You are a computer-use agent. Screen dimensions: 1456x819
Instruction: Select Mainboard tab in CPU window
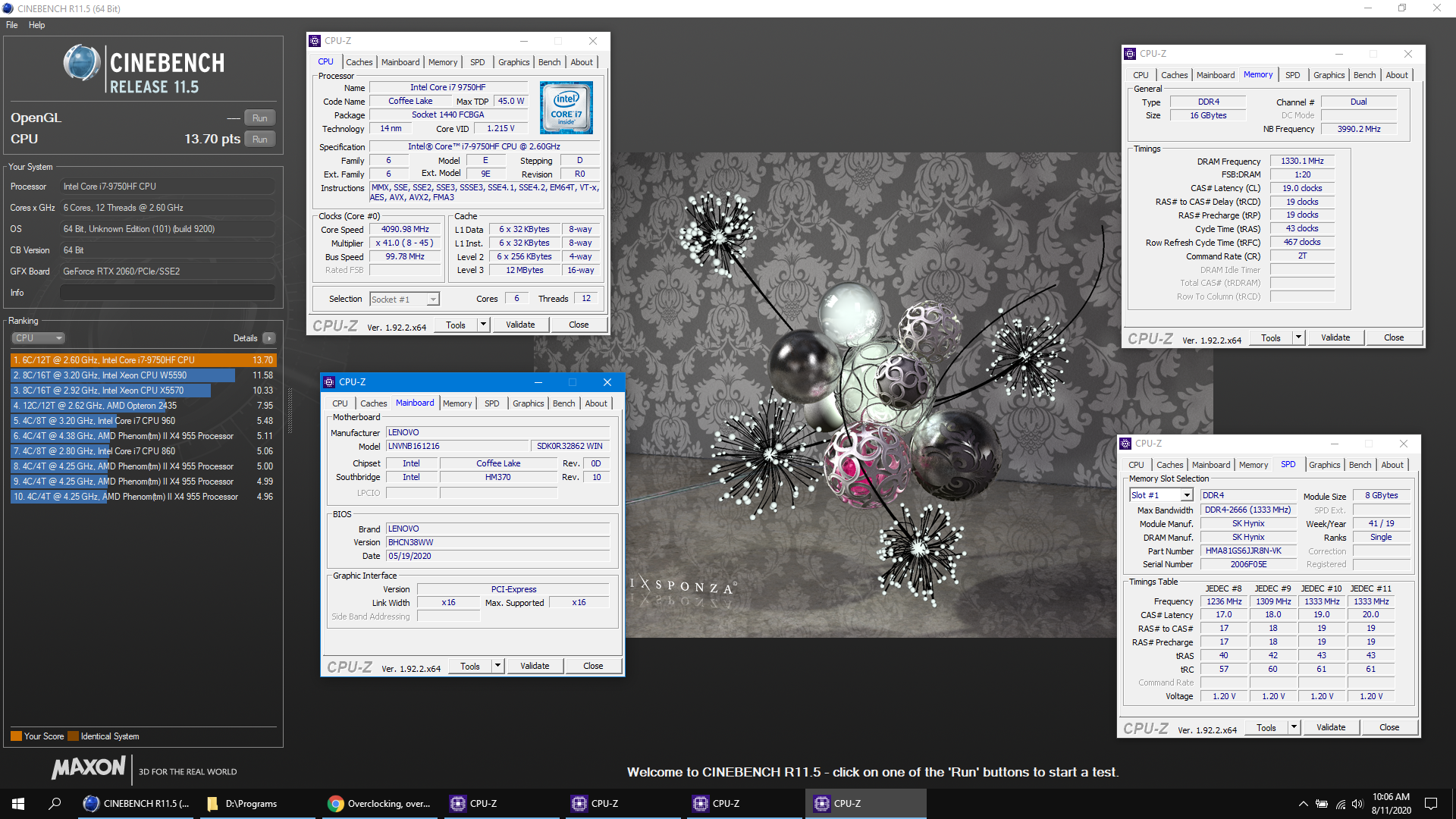pos(400,62)
